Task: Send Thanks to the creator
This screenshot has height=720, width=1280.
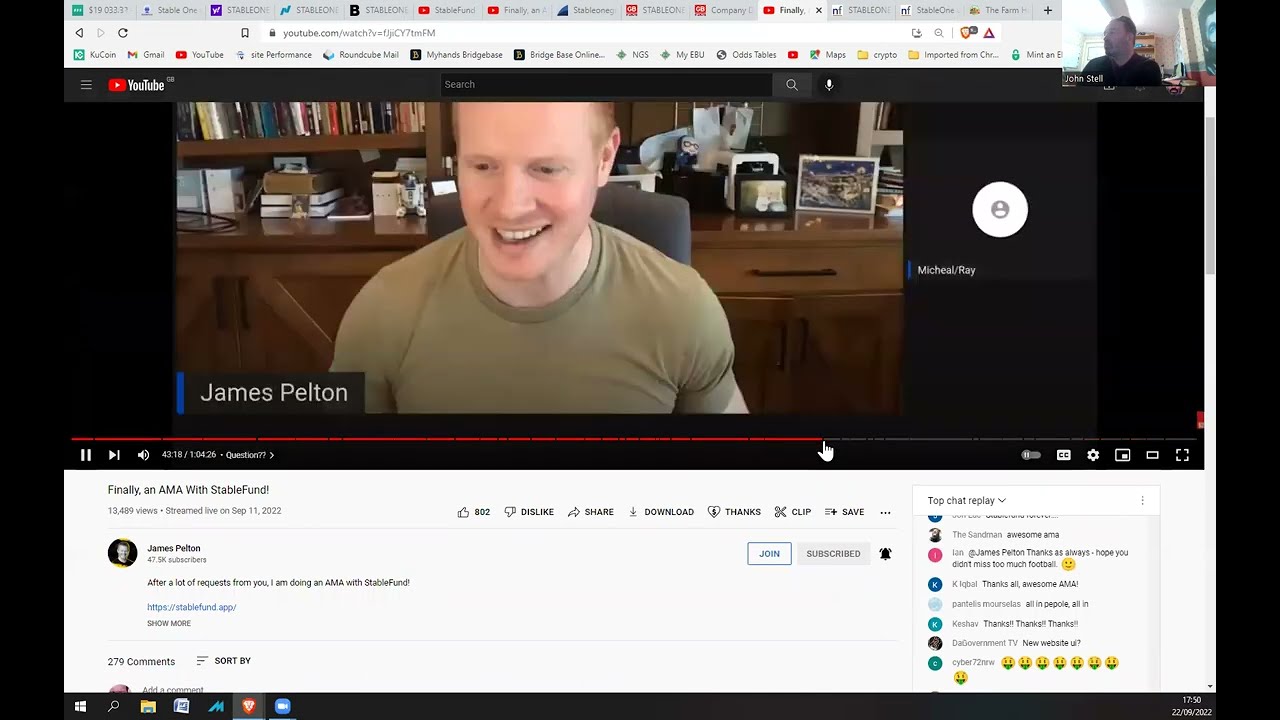Action: pyautogui.click(x=734, y=512)
